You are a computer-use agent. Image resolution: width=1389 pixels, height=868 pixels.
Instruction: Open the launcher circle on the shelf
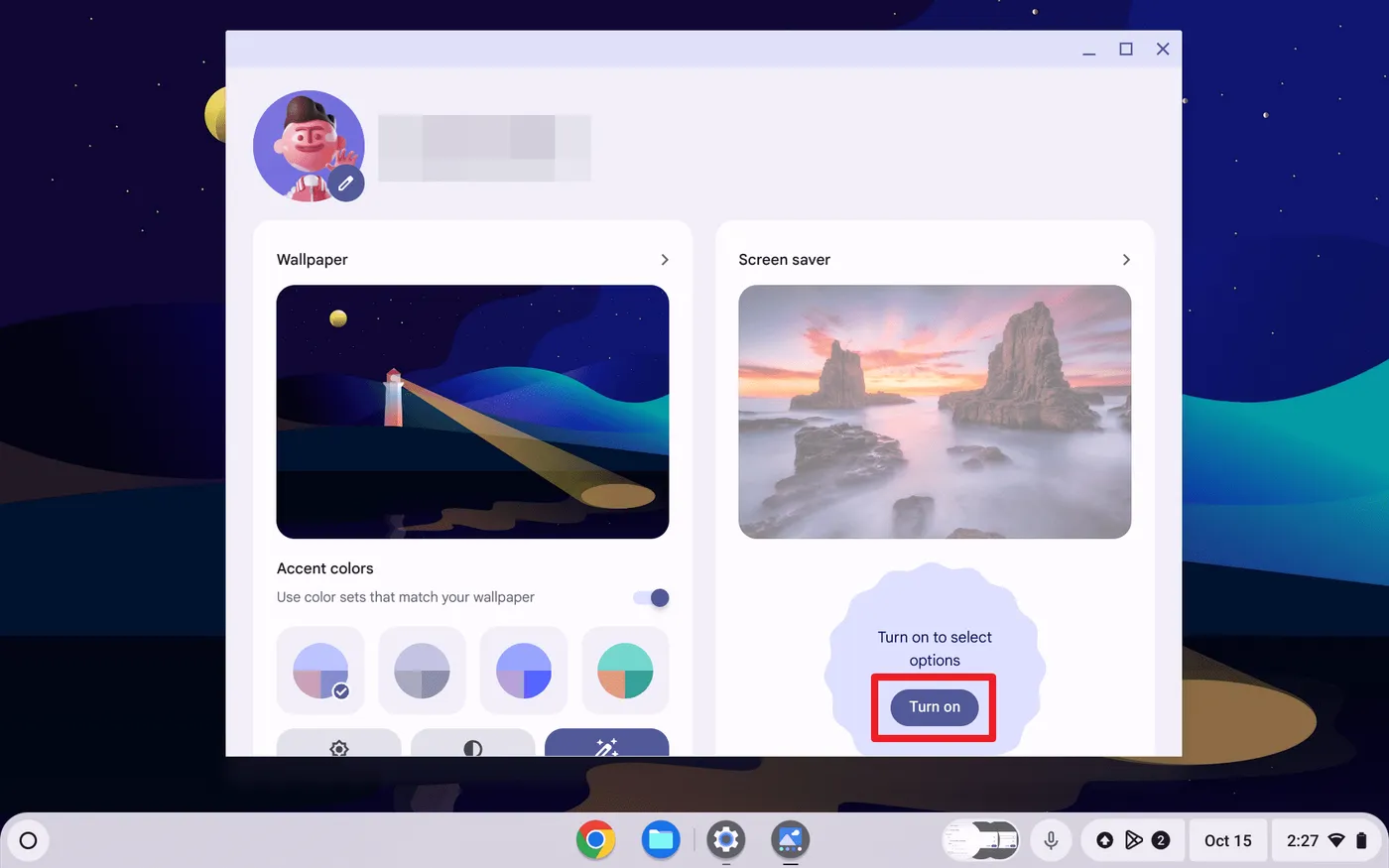[28, 841]
